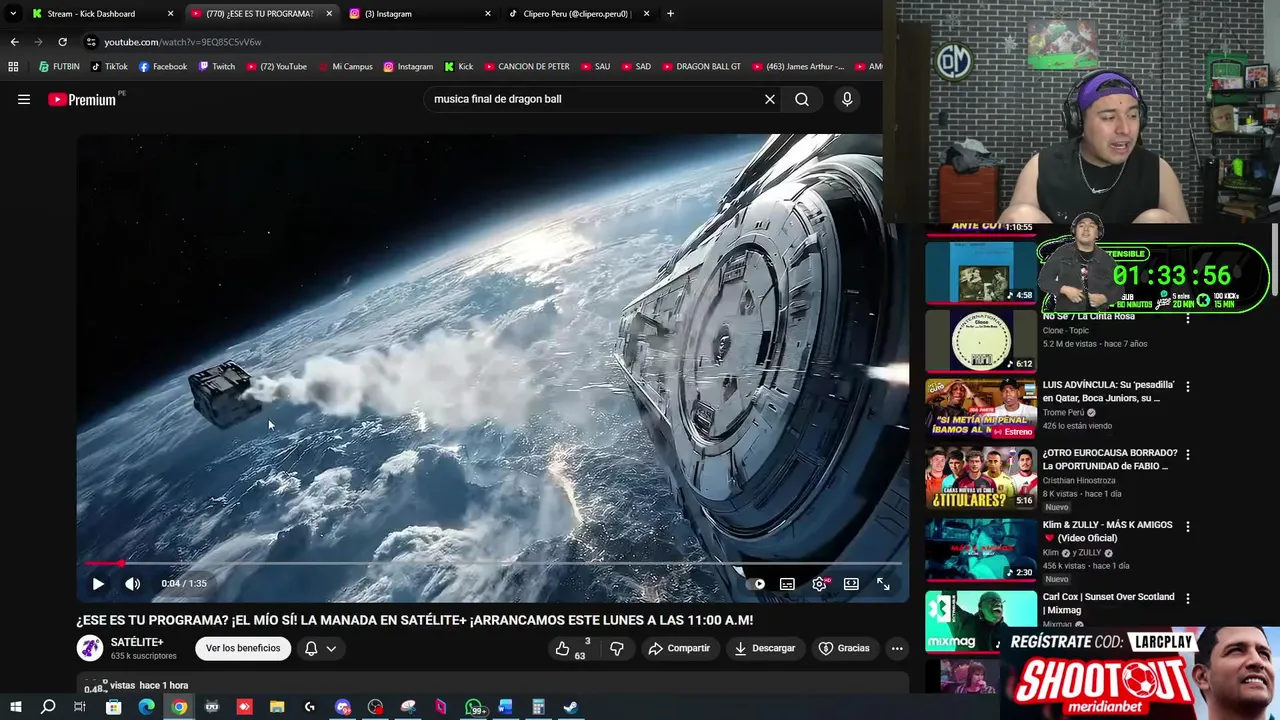Open Carl Cox Sunset Over Scotland title
This screenshot has width=1280, height=720.
point(1108,603)
